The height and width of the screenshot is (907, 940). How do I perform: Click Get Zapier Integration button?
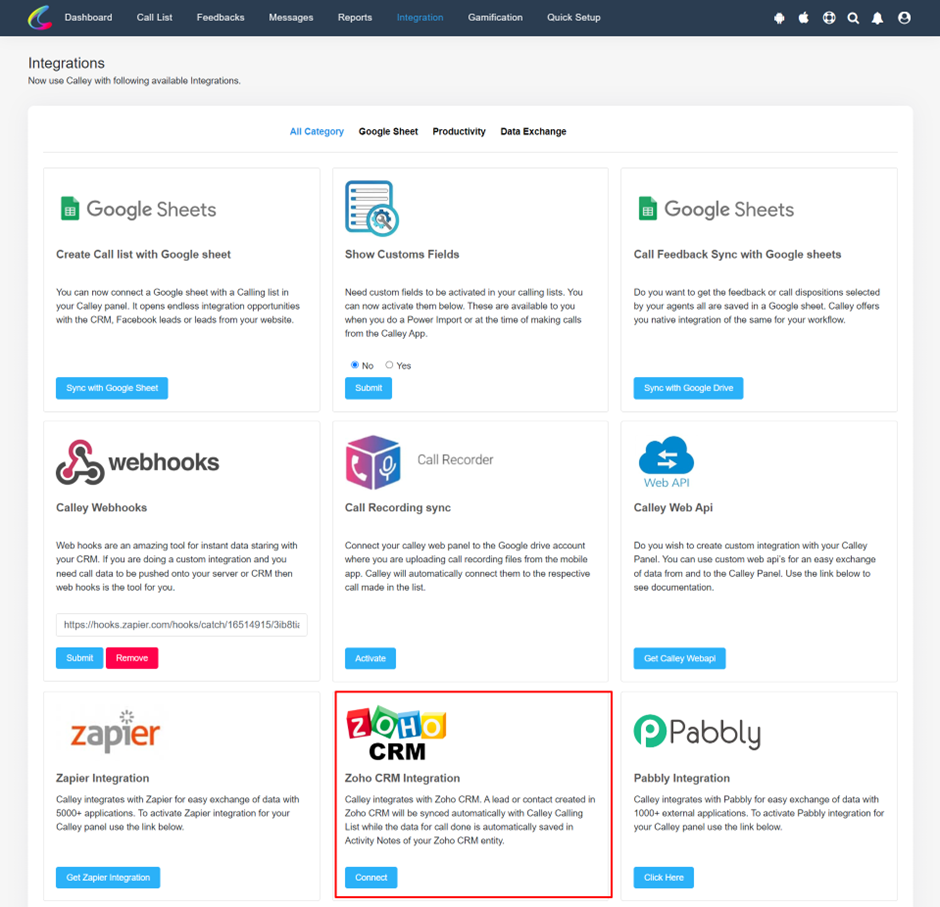pos(108,877)
